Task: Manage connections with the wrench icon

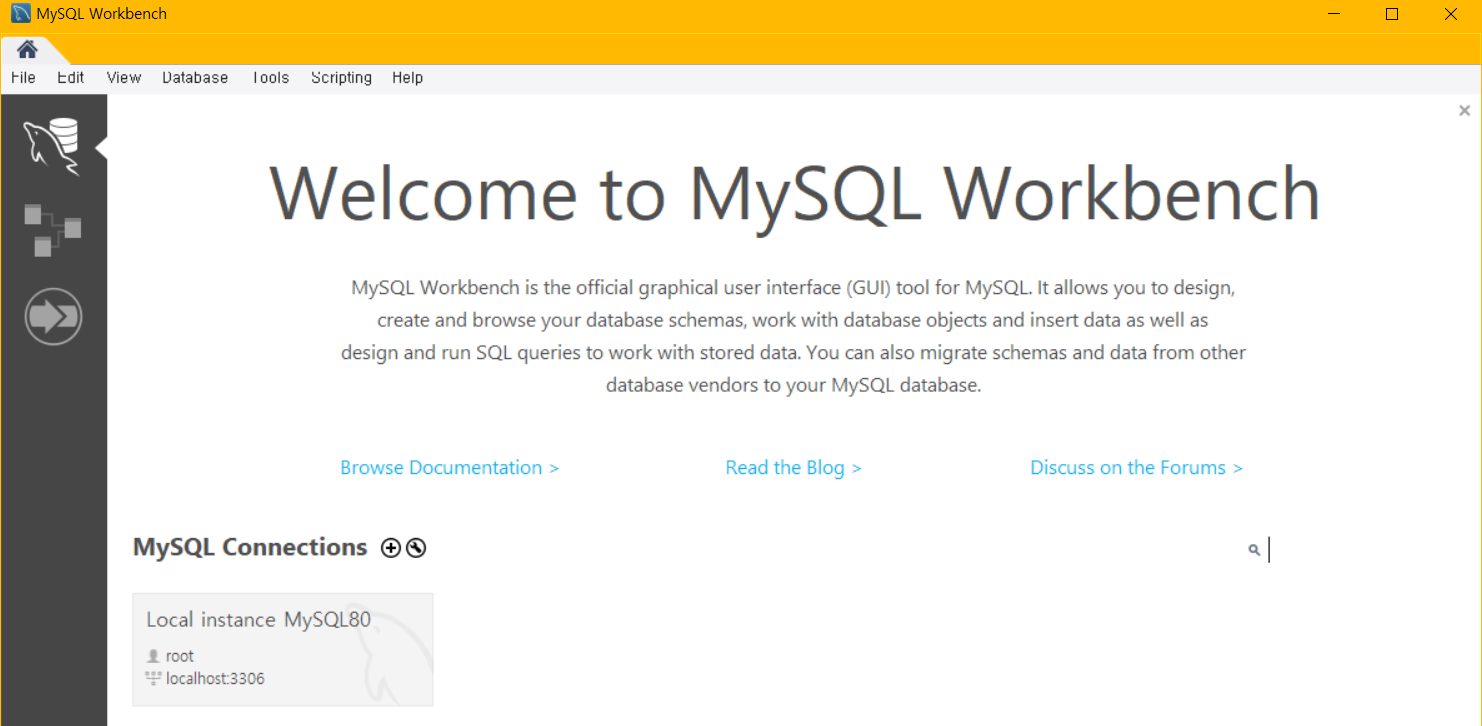Action: (x=416, y=548)
